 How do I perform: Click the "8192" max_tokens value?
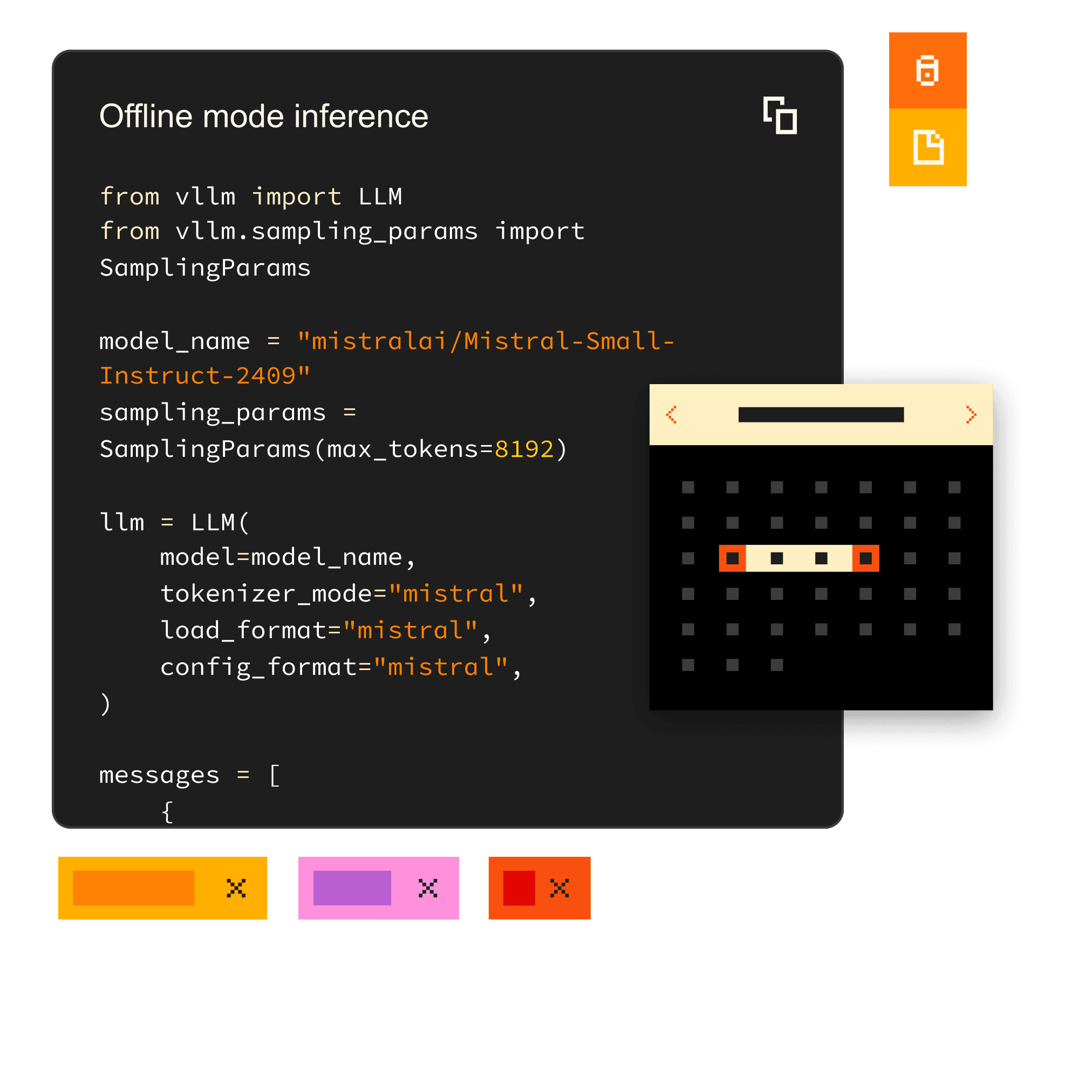[x=524, y=449]
